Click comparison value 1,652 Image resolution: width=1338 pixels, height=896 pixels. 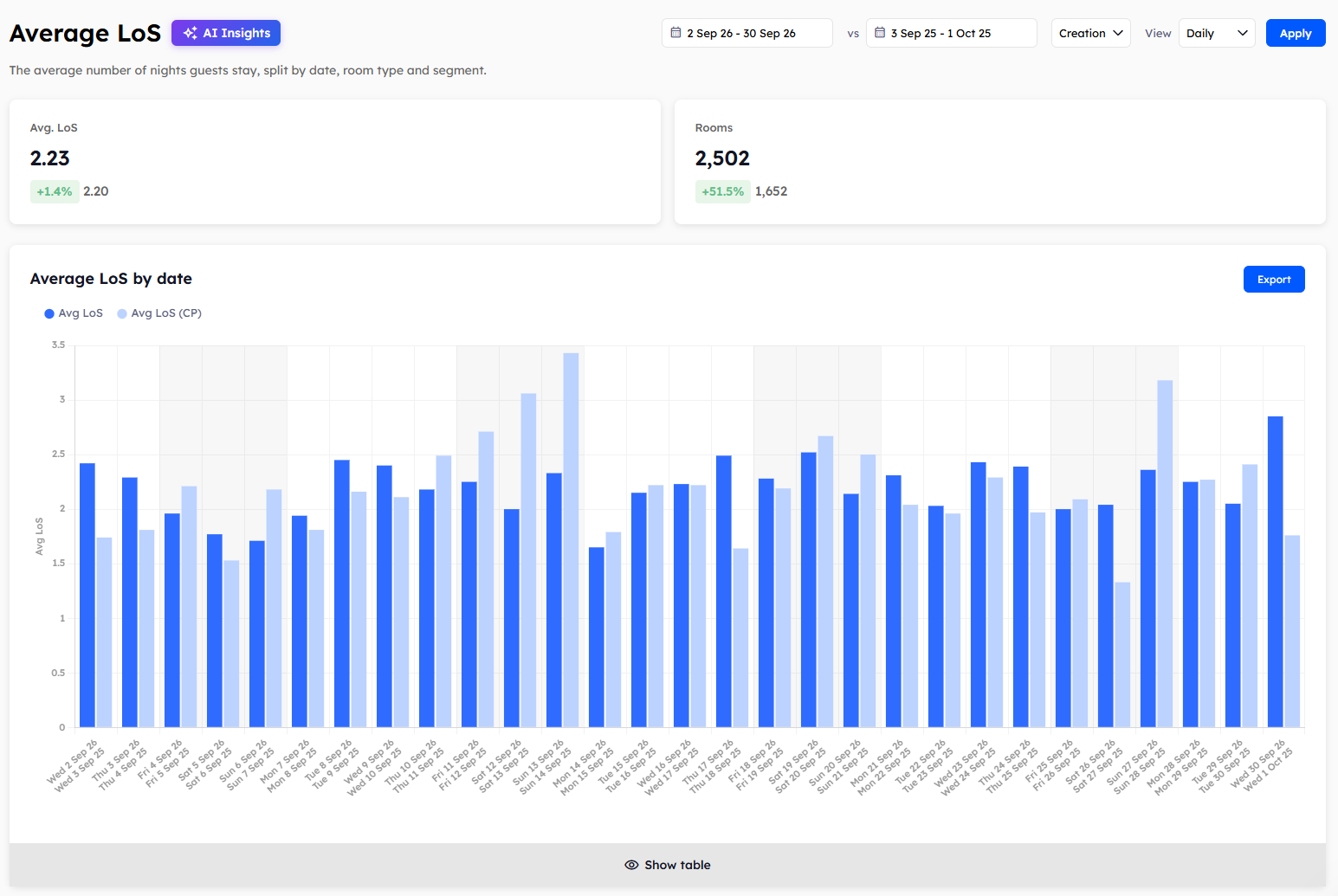[x=772, y=191]
